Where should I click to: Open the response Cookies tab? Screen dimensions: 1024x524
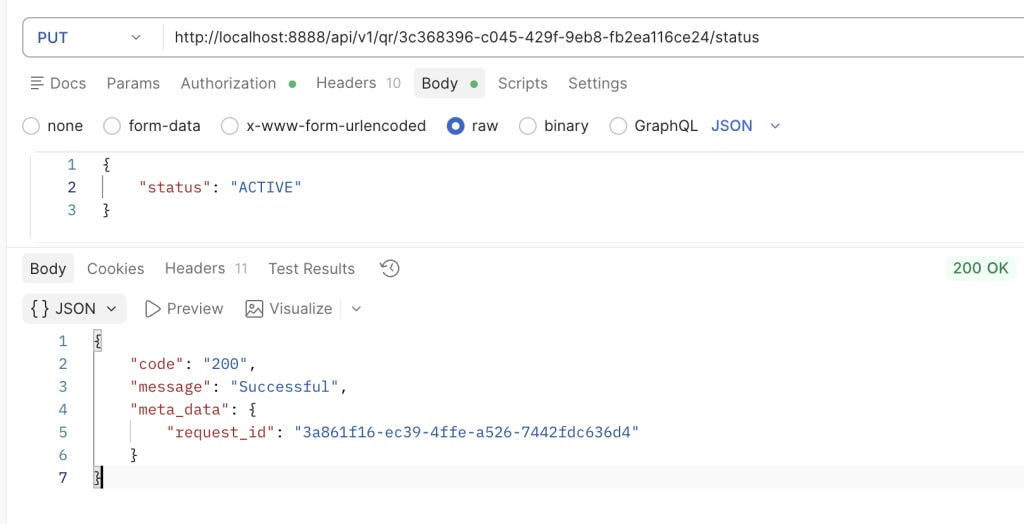point(116,269)
